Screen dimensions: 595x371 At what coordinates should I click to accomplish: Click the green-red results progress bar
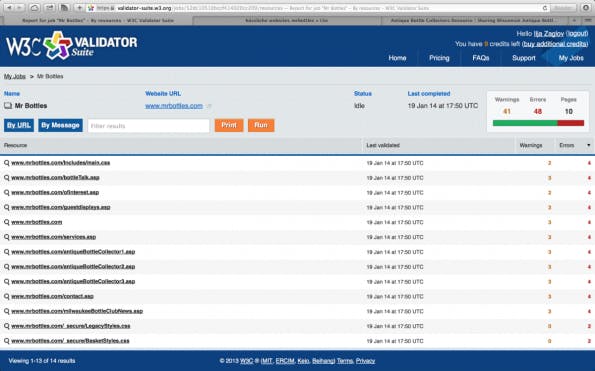pos(538,123)
